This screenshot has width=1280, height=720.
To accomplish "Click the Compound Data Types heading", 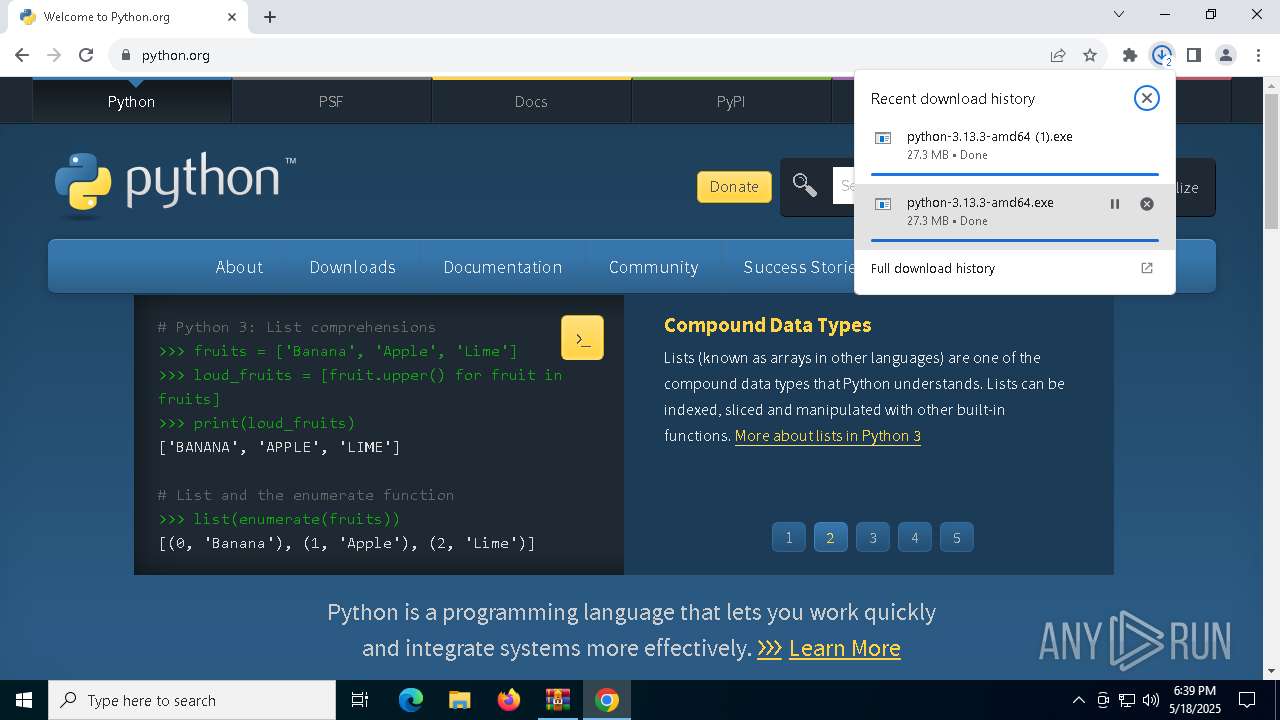I will 767,325.
